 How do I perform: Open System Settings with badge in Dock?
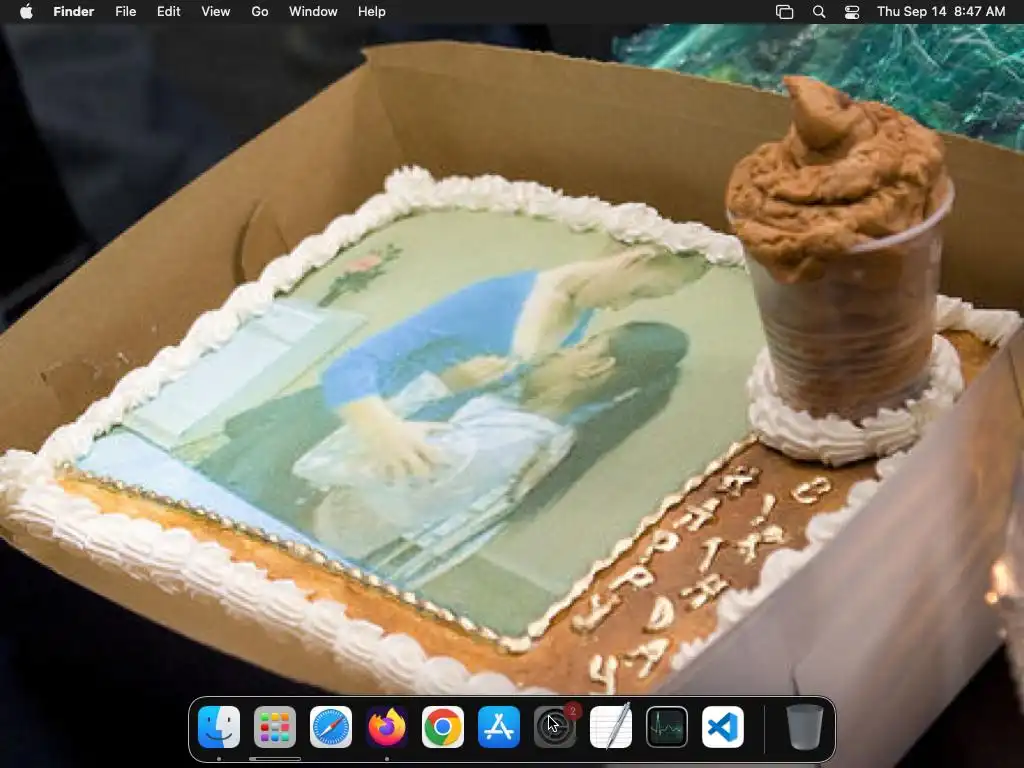coord(555,727)
